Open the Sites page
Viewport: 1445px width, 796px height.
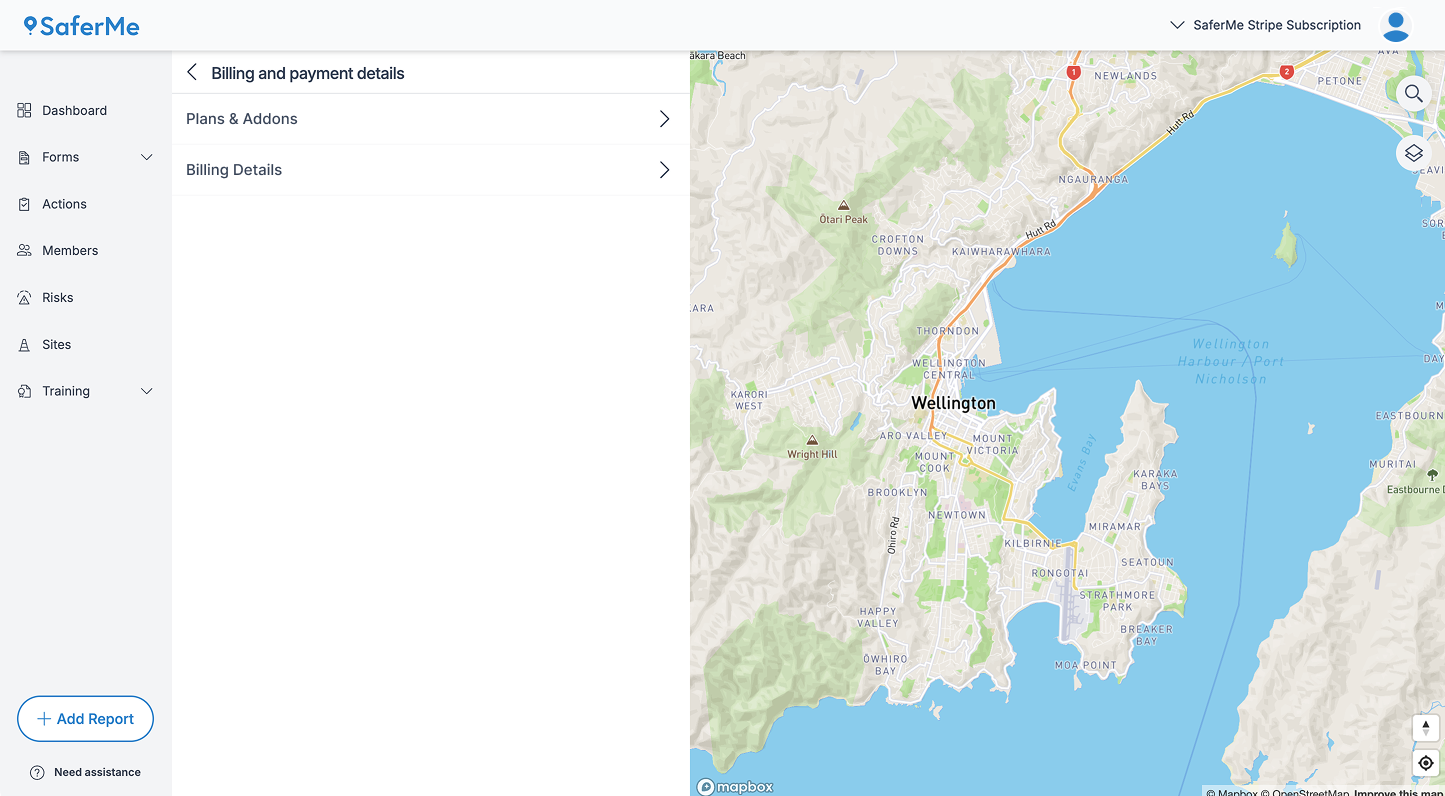(x=56, y=345)
